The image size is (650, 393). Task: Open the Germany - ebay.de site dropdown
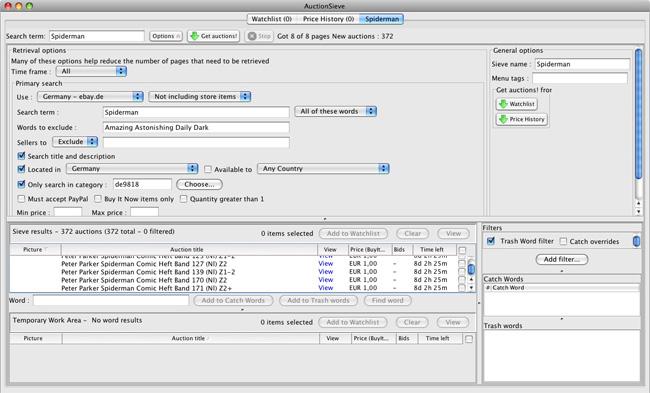pyautogui.click(x=90, y=97)
